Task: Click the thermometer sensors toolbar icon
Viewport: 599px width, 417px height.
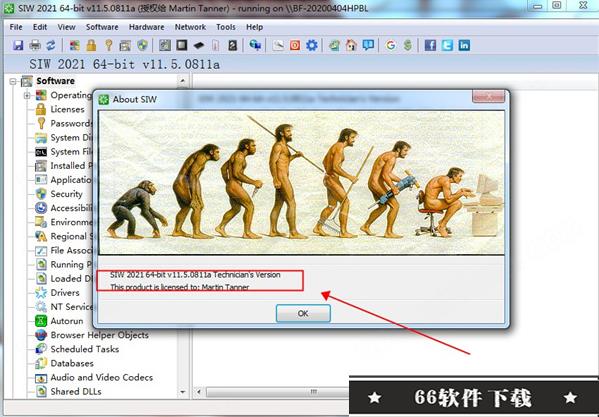Action: 215,45
